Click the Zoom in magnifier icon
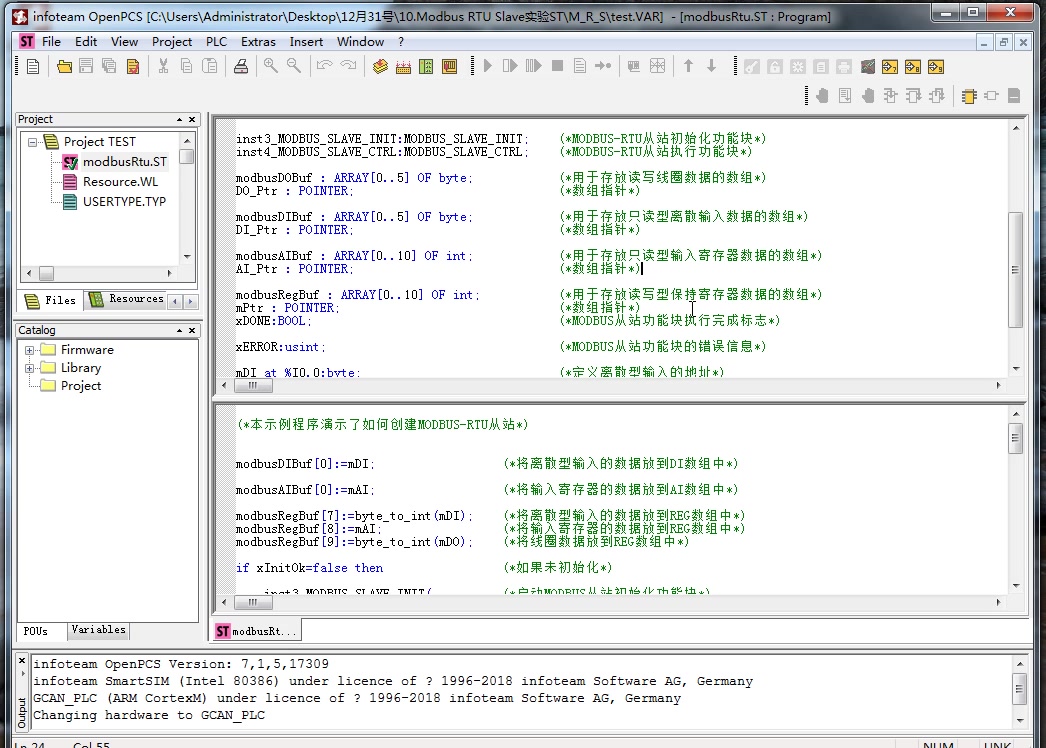1046x748 pixels. pos(271,66)
